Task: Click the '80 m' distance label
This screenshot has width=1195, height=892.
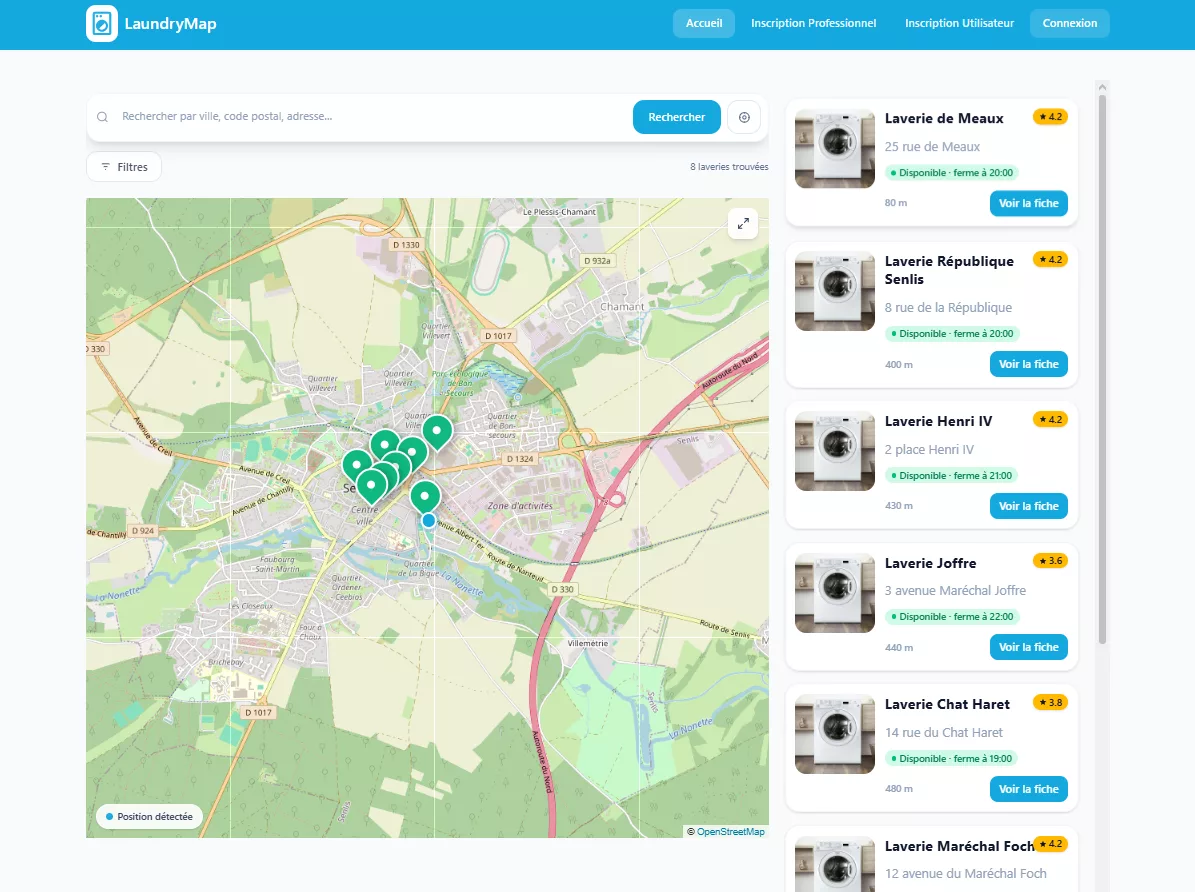Action: tap(895, 203)
